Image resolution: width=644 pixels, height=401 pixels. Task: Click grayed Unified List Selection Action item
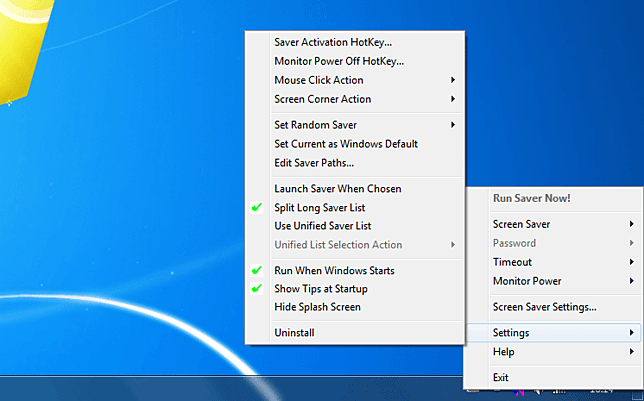(x=355, y=244)
